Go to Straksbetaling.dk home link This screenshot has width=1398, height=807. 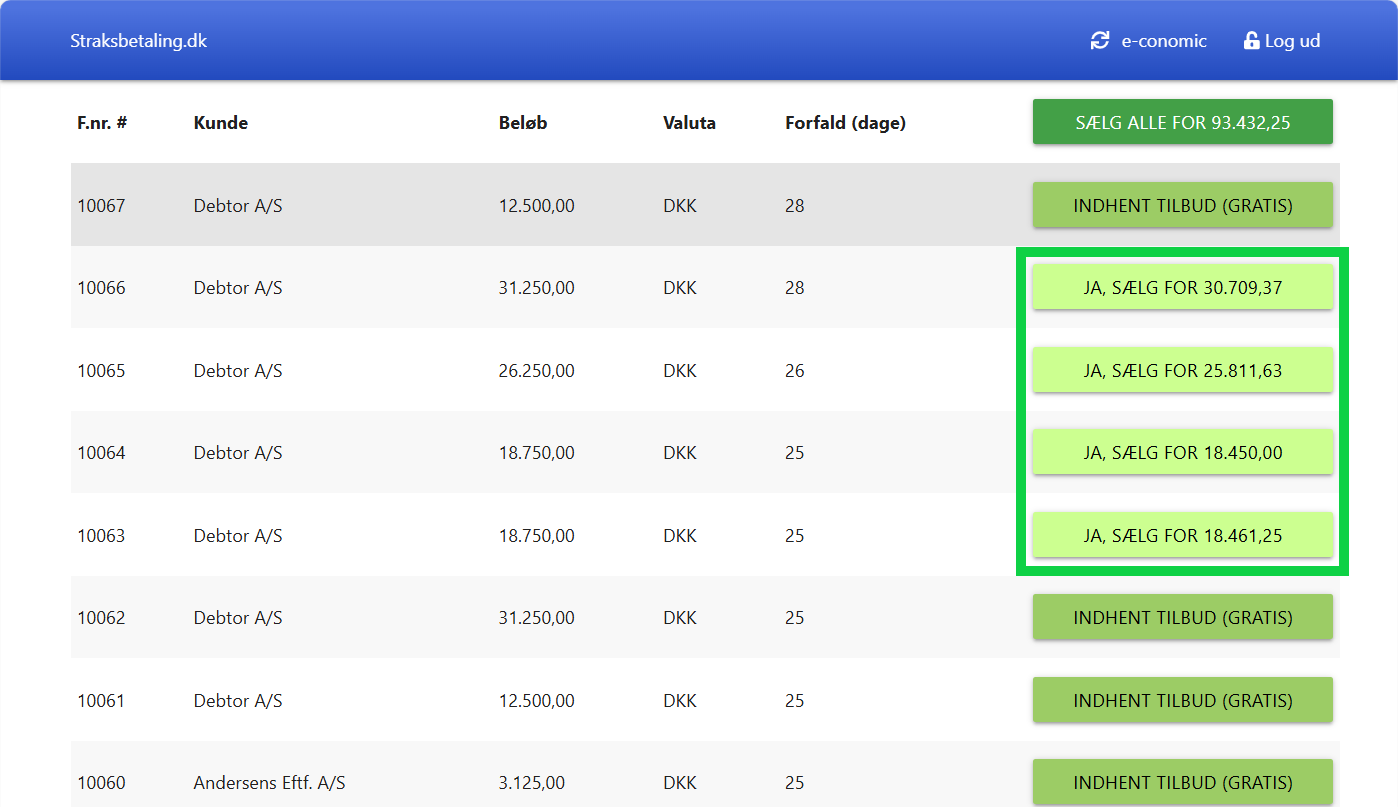click(138, 41)
